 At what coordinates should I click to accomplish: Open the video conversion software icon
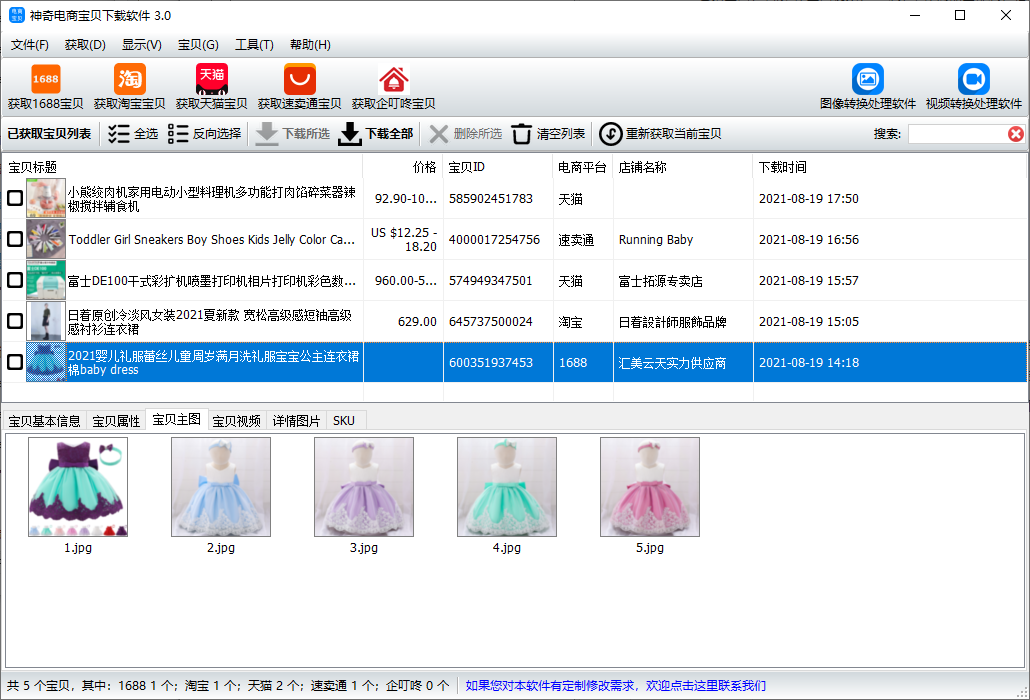click(974, 79)
